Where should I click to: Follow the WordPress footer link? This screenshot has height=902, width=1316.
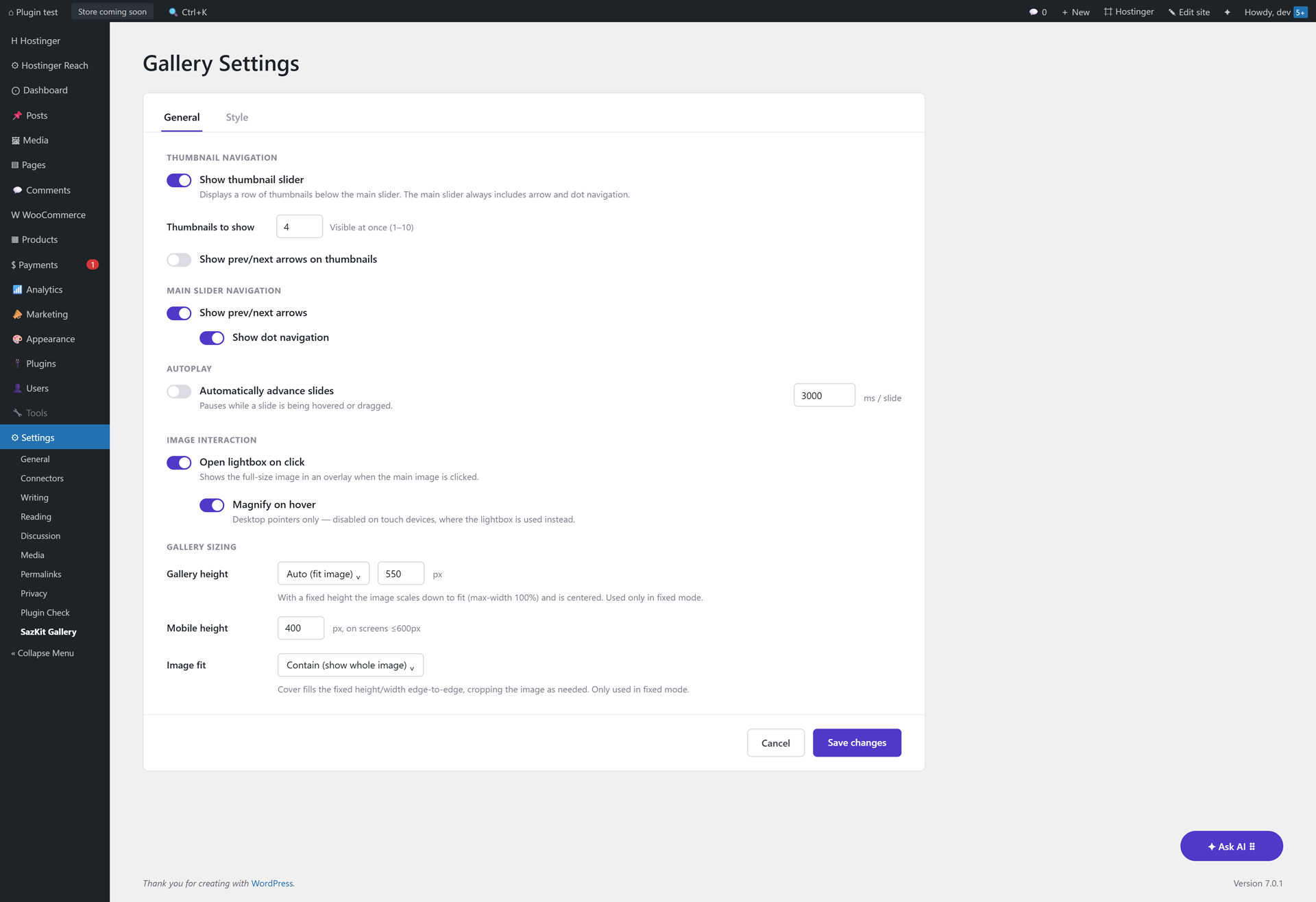[272, 883]
